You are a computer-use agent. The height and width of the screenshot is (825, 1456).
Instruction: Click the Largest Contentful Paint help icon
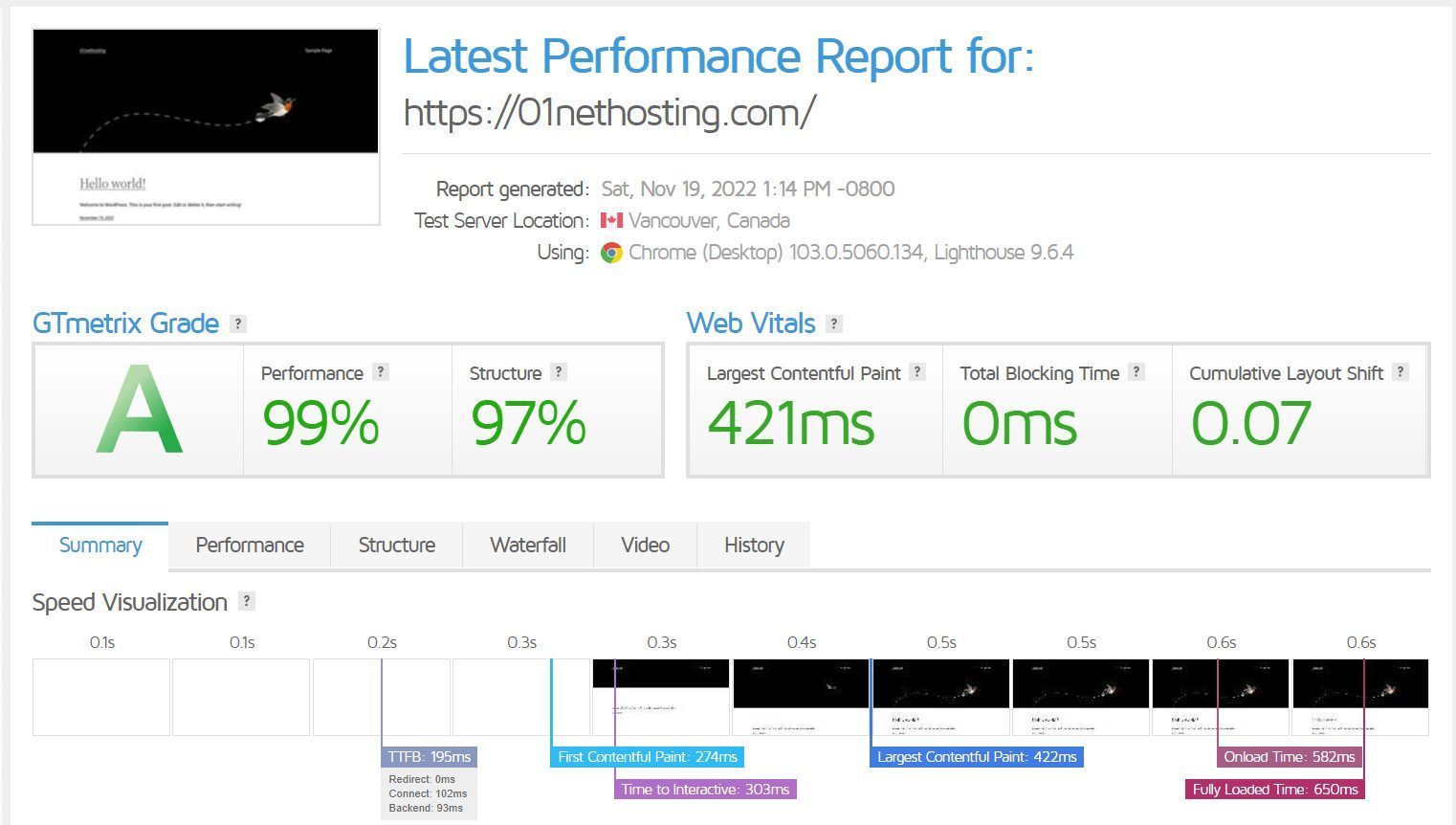(x=917, y=371)
